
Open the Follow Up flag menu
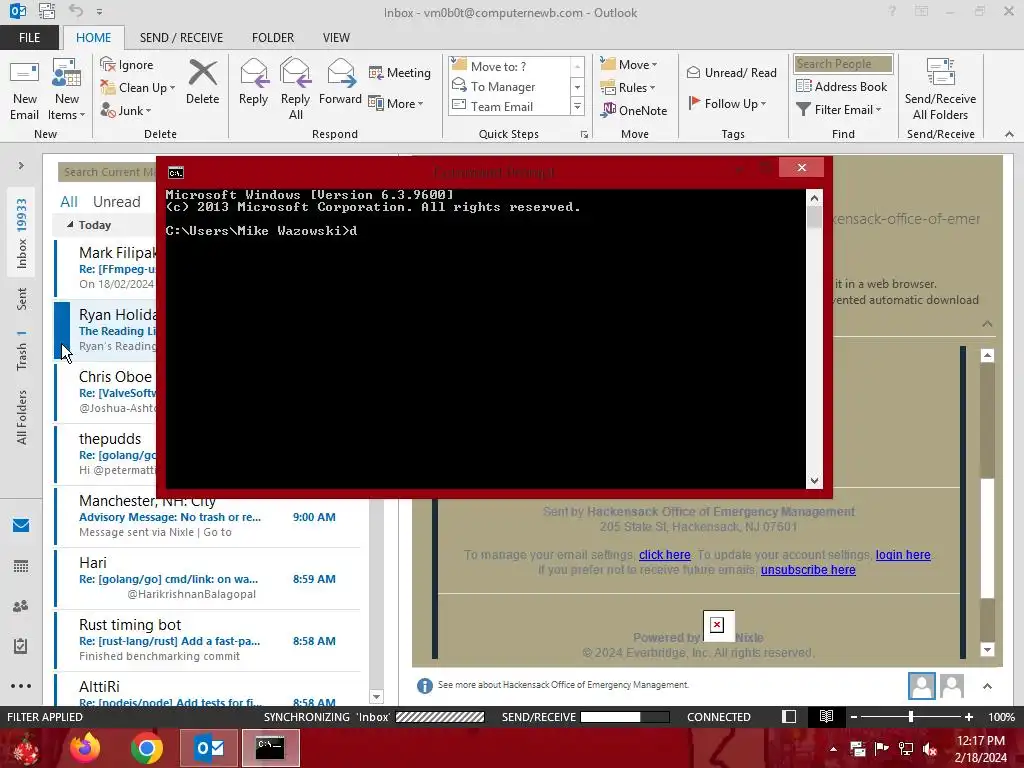click(x=727, y=103)
